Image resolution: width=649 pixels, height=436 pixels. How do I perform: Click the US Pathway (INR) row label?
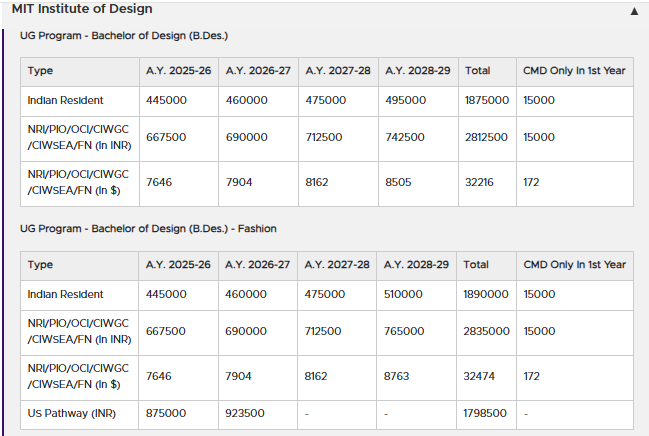coord(64,413)
